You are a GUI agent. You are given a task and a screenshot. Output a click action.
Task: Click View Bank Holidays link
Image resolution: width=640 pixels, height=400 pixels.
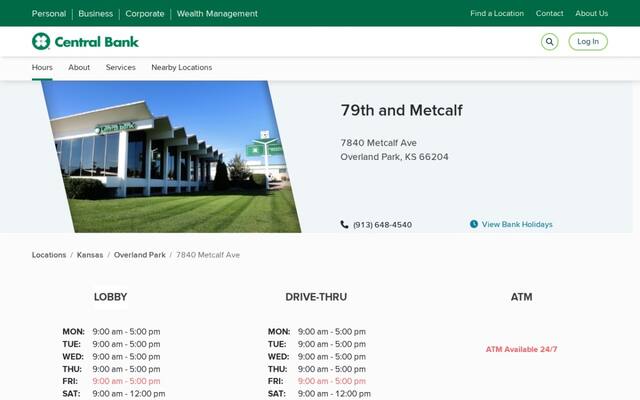point(517,224)
